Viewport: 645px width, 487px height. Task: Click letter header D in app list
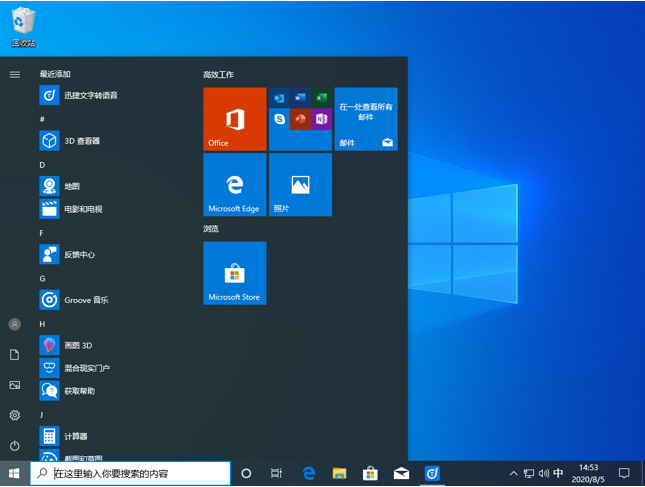(x=42, y=164)
